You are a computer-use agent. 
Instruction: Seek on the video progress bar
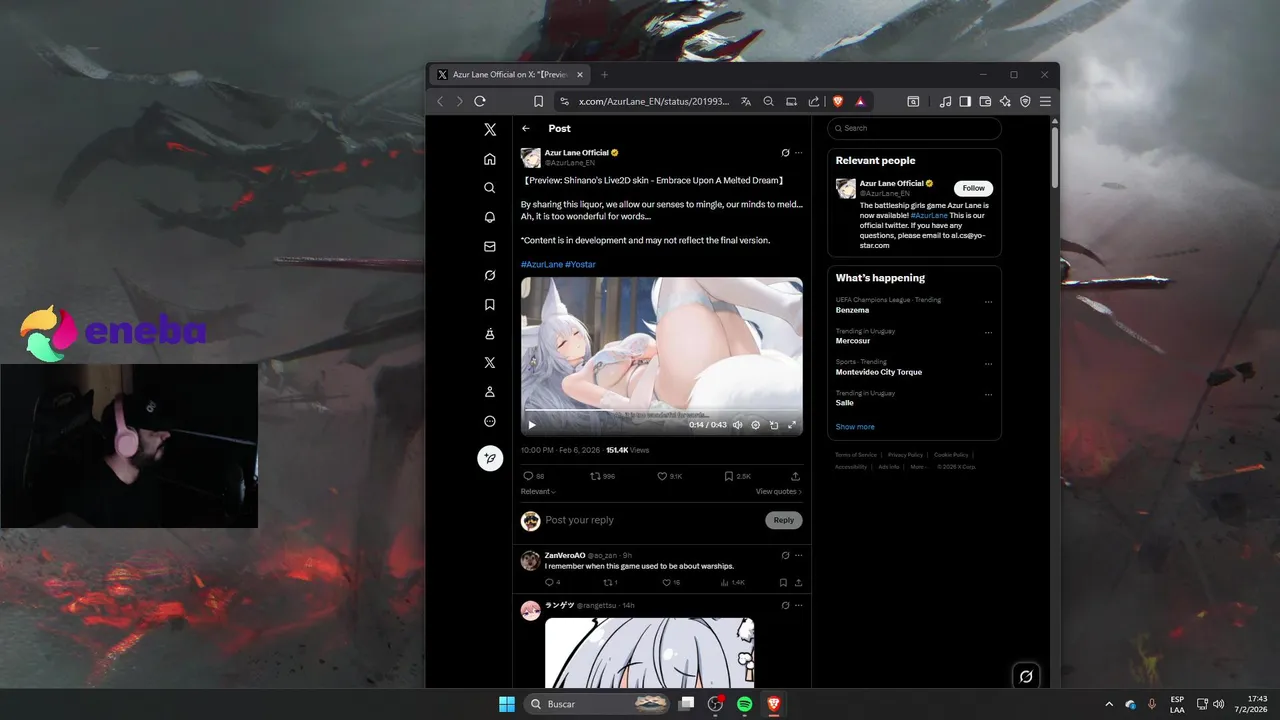click(661, 411)
